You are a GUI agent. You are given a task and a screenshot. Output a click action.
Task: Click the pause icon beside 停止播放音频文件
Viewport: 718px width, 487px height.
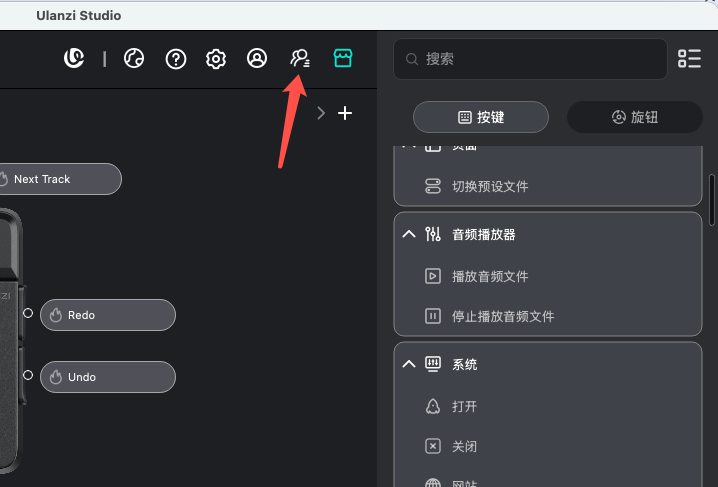[433, 316]
